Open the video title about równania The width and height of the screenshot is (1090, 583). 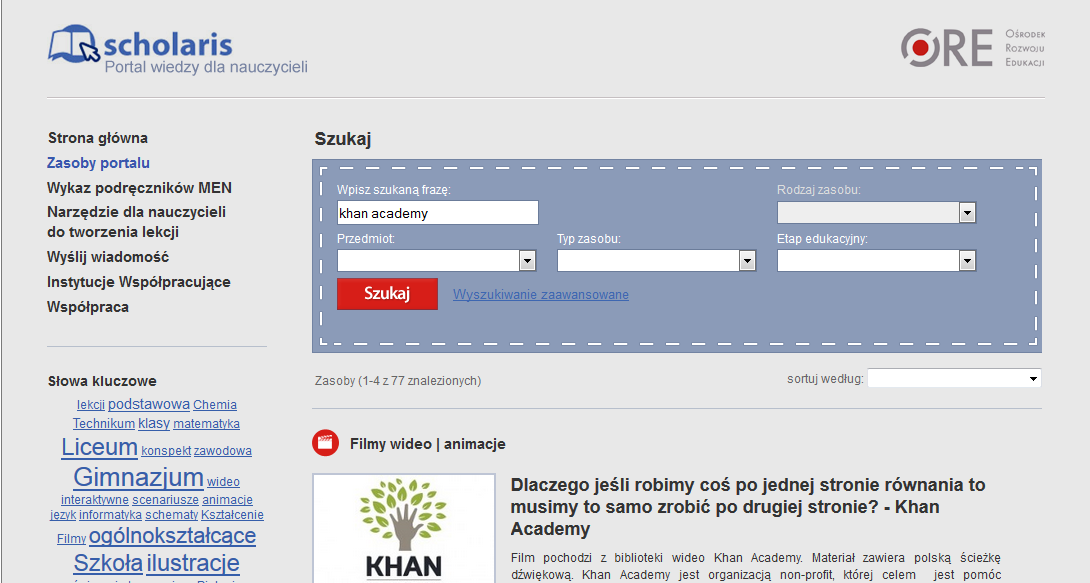(x=748, y=507)
